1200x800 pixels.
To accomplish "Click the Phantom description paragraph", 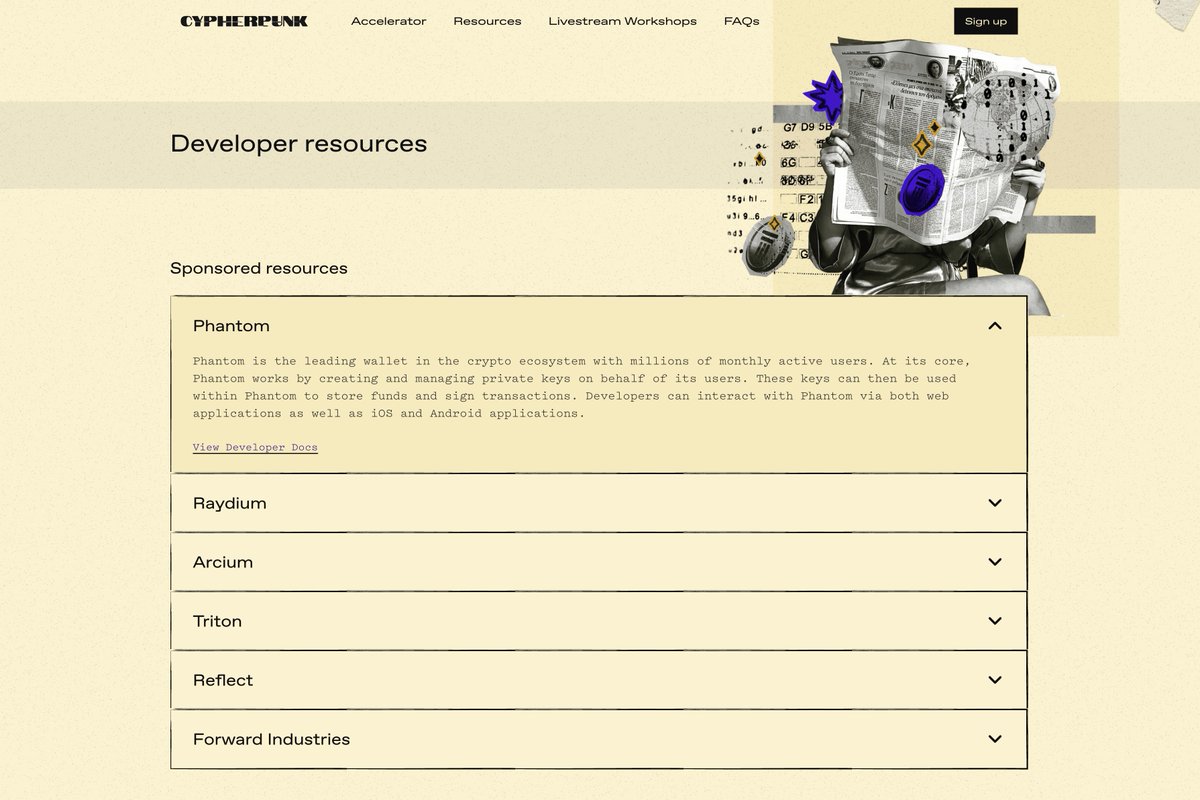I will tap(583, 387).
